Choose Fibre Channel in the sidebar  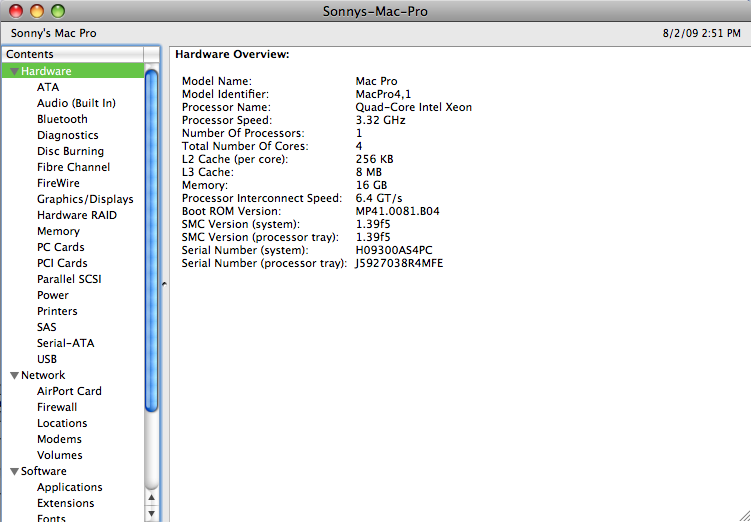pyautogui.click(x=73, y=167)
